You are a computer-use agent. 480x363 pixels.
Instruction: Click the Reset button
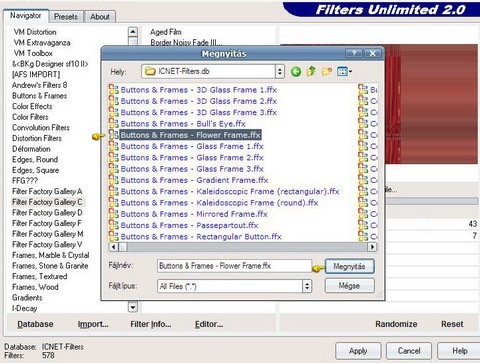click(452, 324)
